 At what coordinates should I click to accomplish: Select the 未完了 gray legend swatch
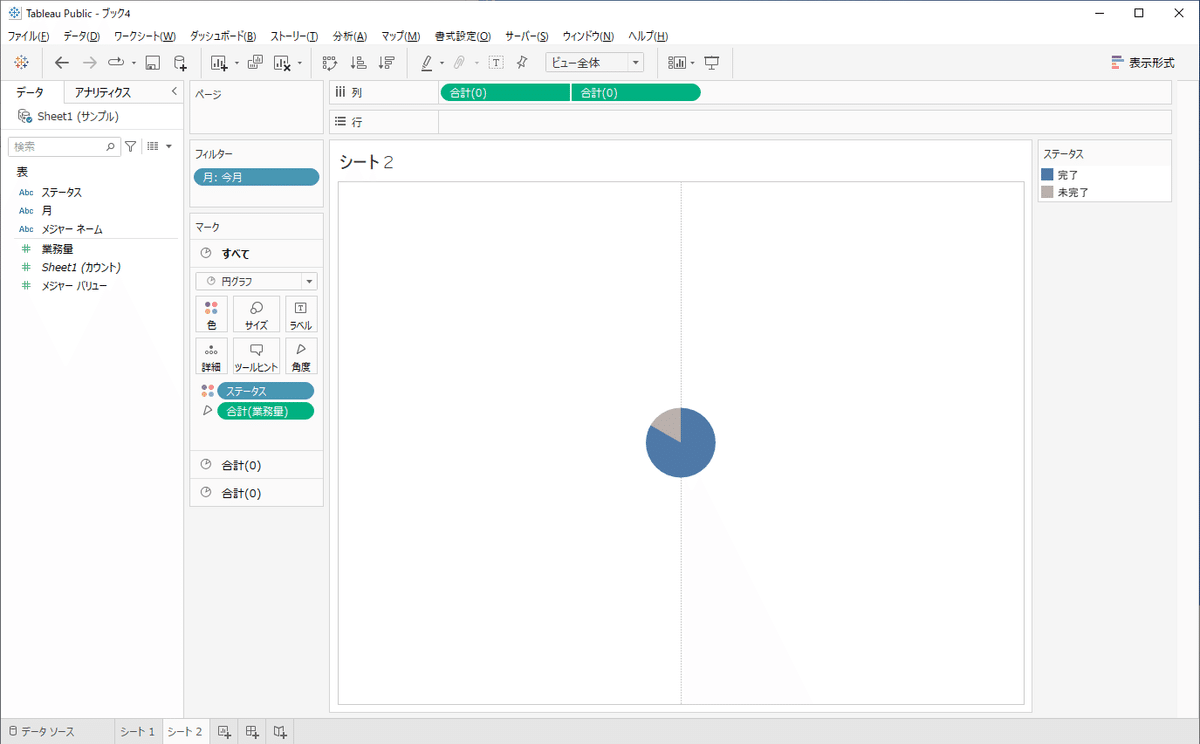tap(1047, 191)
